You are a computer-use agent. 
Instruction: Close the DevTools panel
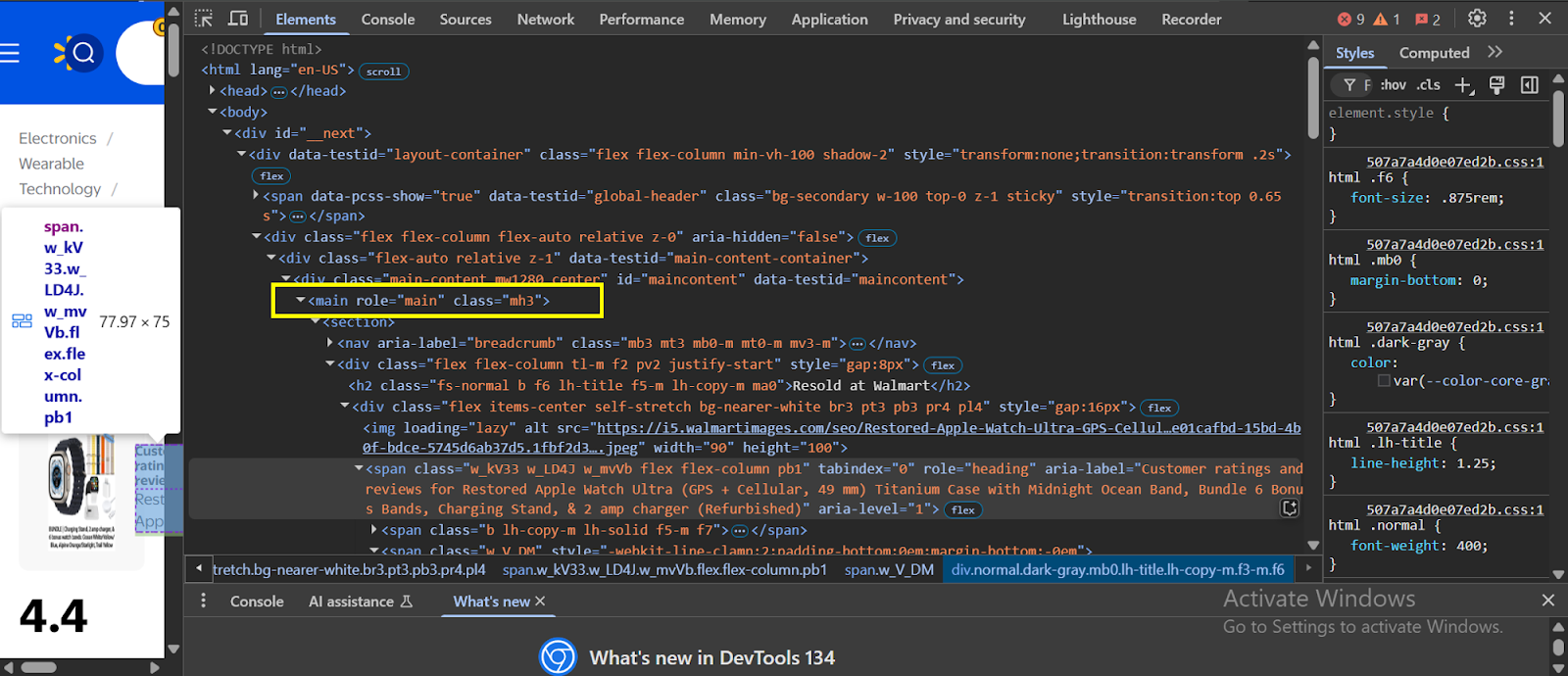click(x=1545, y=19)
